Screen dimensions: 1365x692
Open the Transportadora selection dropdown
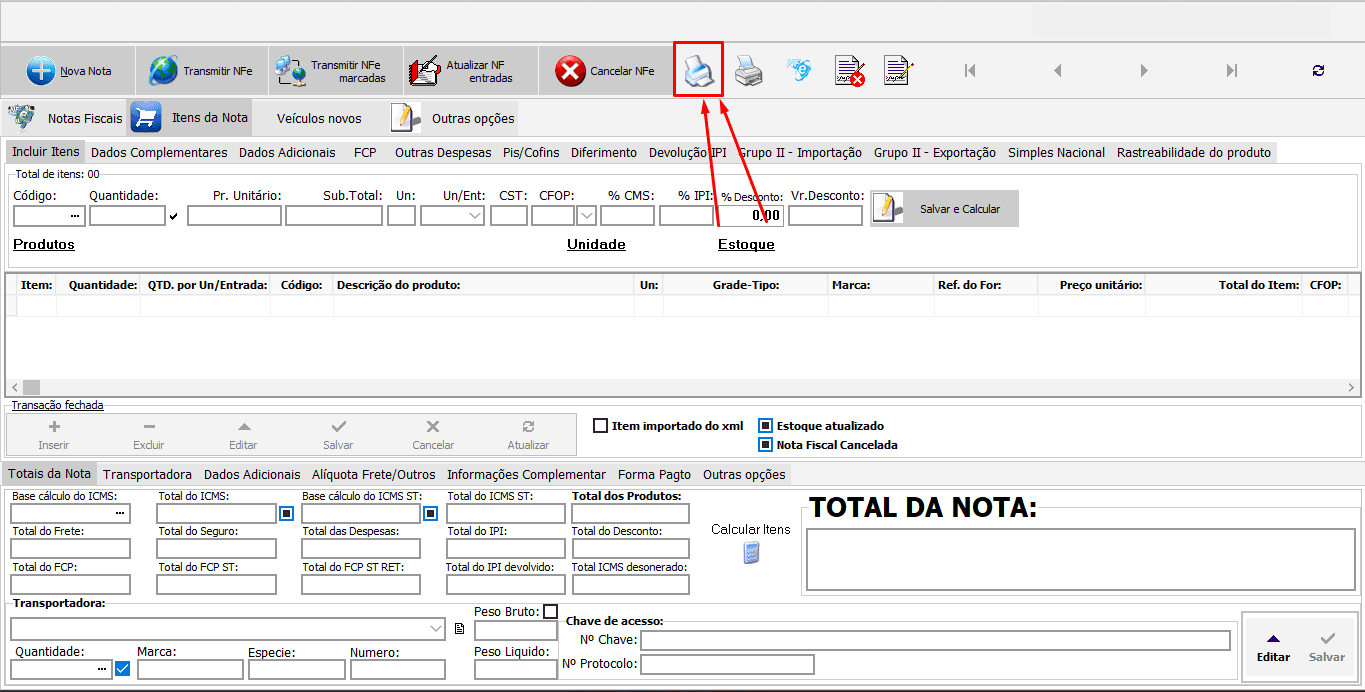pos(436,628)
